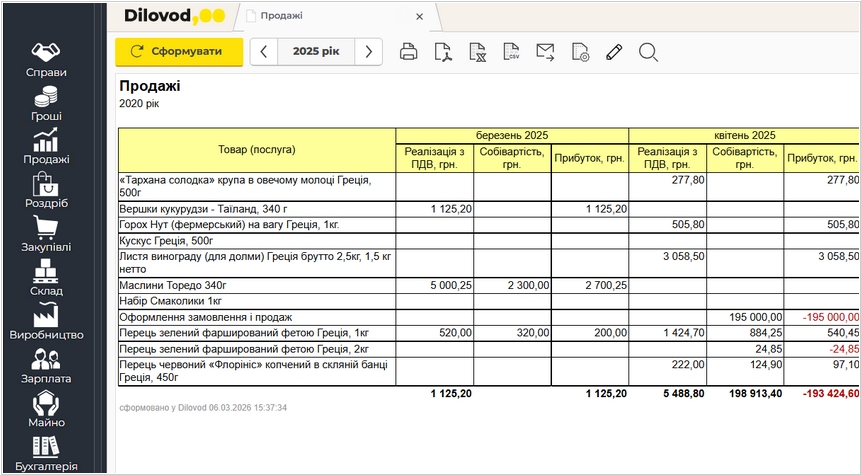Screen dimensions: 861x475
Task: Send the report by email
Action: [545, 52]
